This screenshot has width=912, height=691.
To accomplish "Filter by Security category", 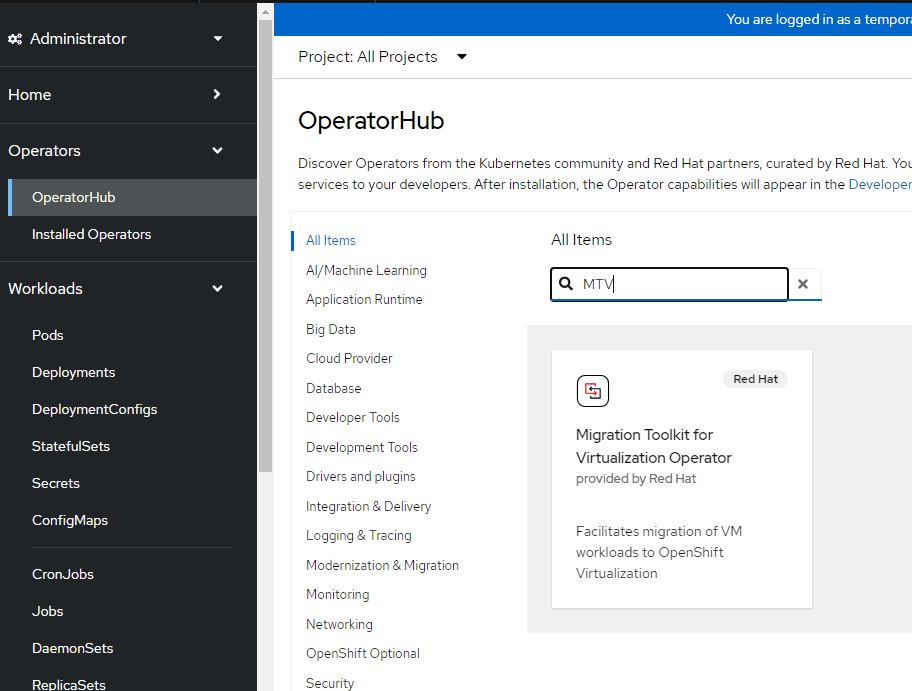I will [330, 683].
